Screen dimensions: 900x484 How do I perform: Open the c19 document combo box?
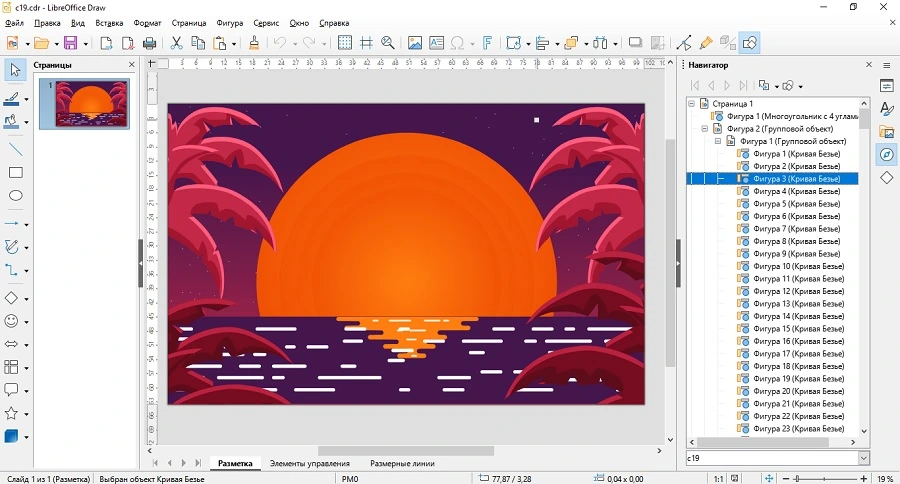(x=778, y=458)
